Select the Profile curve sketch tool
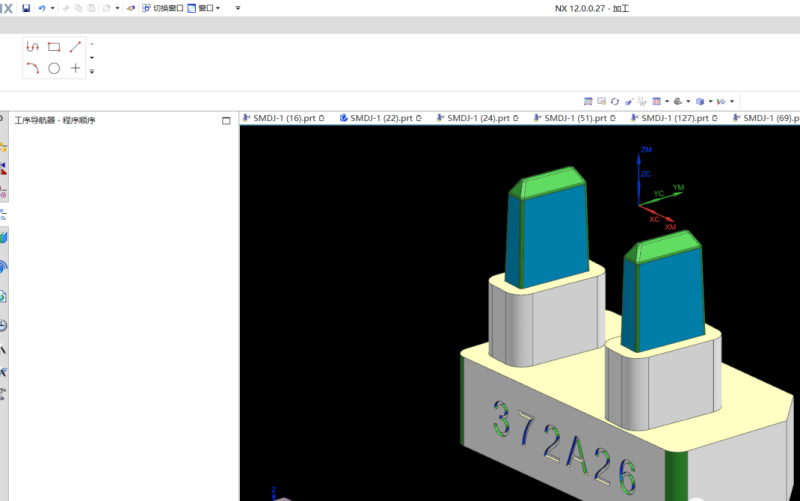This screenshot has width=800, height=501. click(33, 47)
